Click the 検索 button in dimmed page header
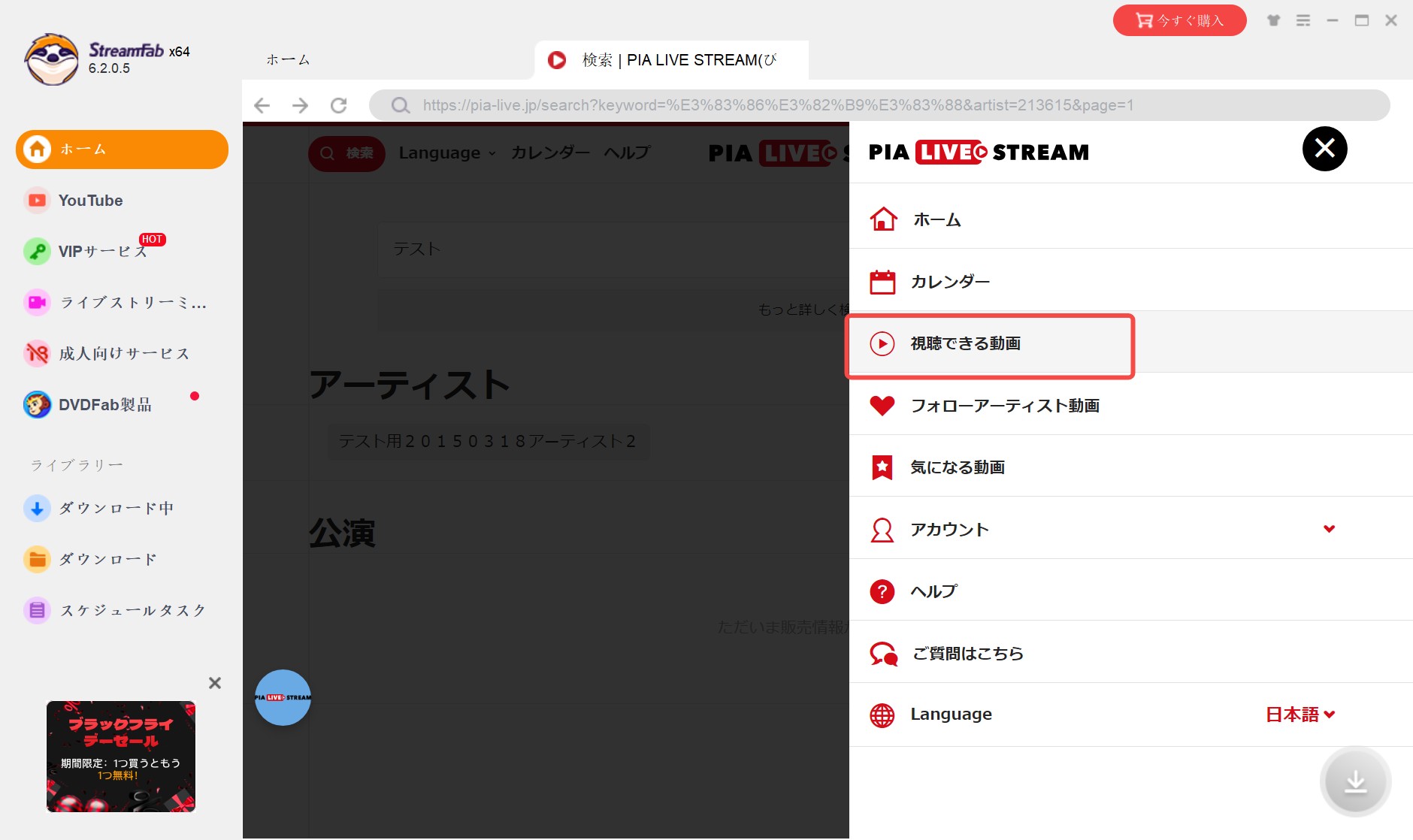1413x840 pixels. click(x=346, y=153)
